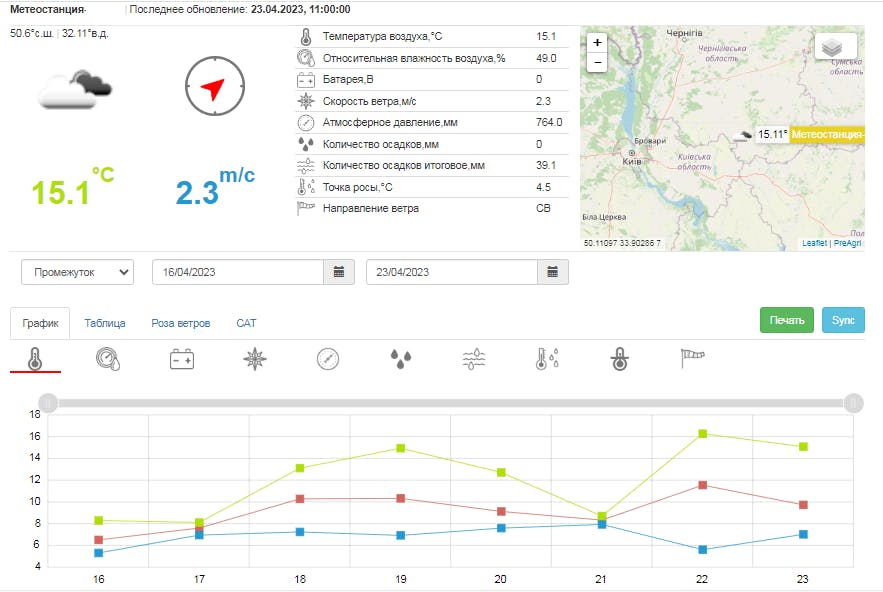Select the air temperature chart icon
This screenshot has width=883, height=592.
click(35, 359)
